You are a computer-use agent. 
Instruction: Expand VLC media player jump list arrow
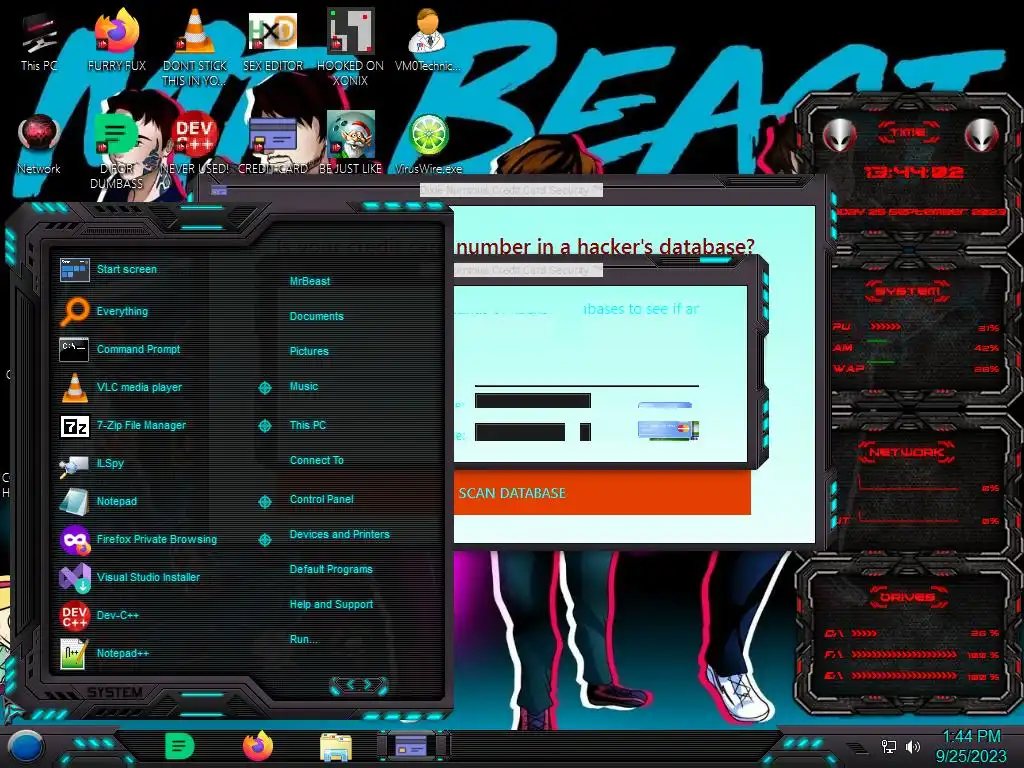point(264,388)
